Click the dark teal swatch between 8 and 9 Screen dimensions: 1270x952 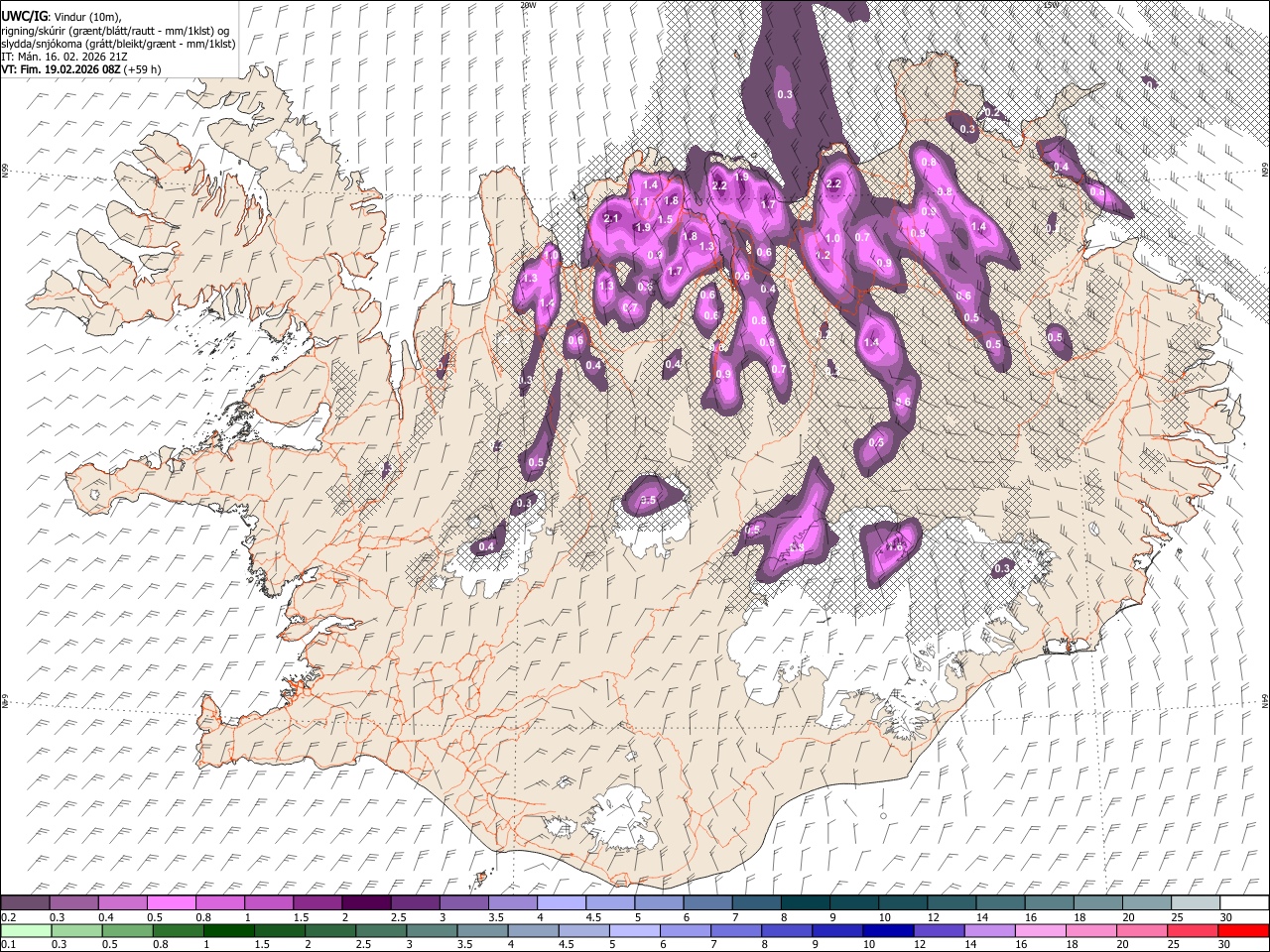click(x=804, y=903)
